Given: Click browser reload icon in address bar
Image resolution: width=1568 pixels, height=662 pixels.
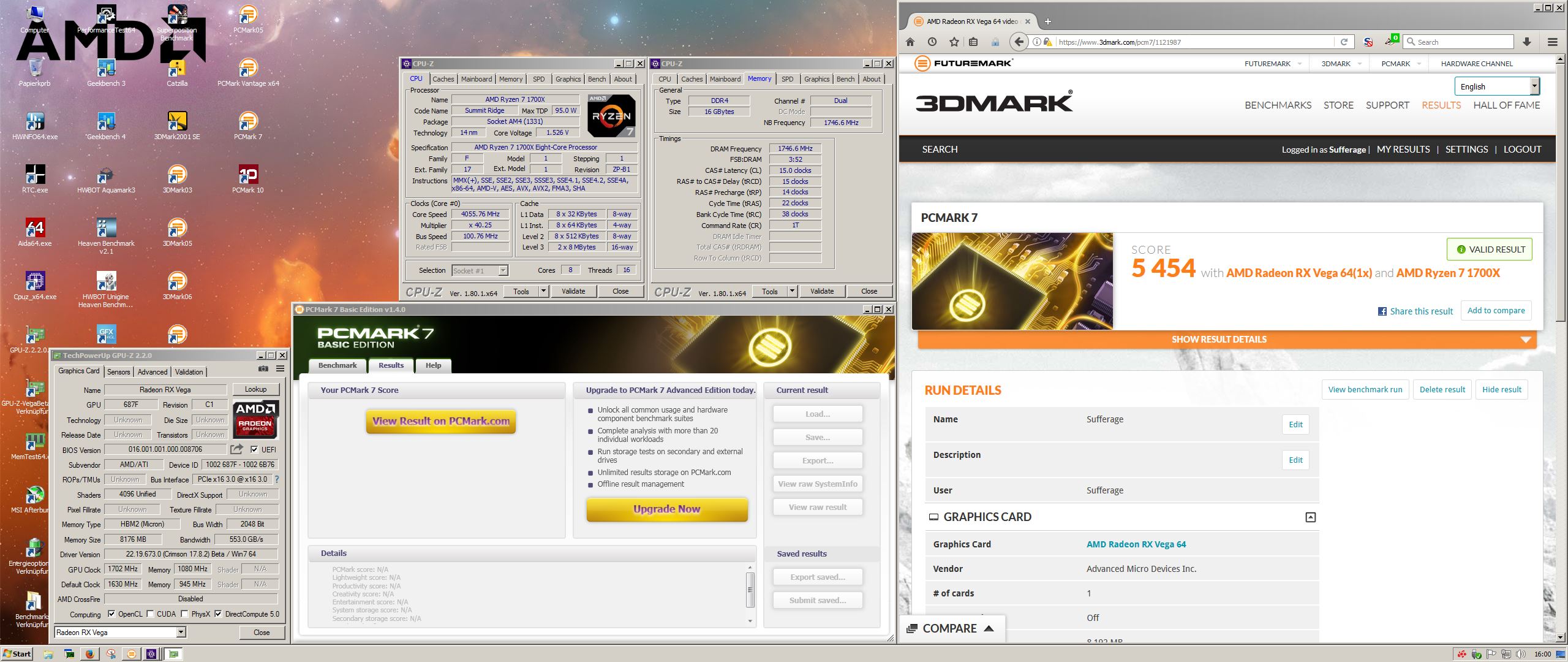Looking at the screenshot, I should 1344,42.
